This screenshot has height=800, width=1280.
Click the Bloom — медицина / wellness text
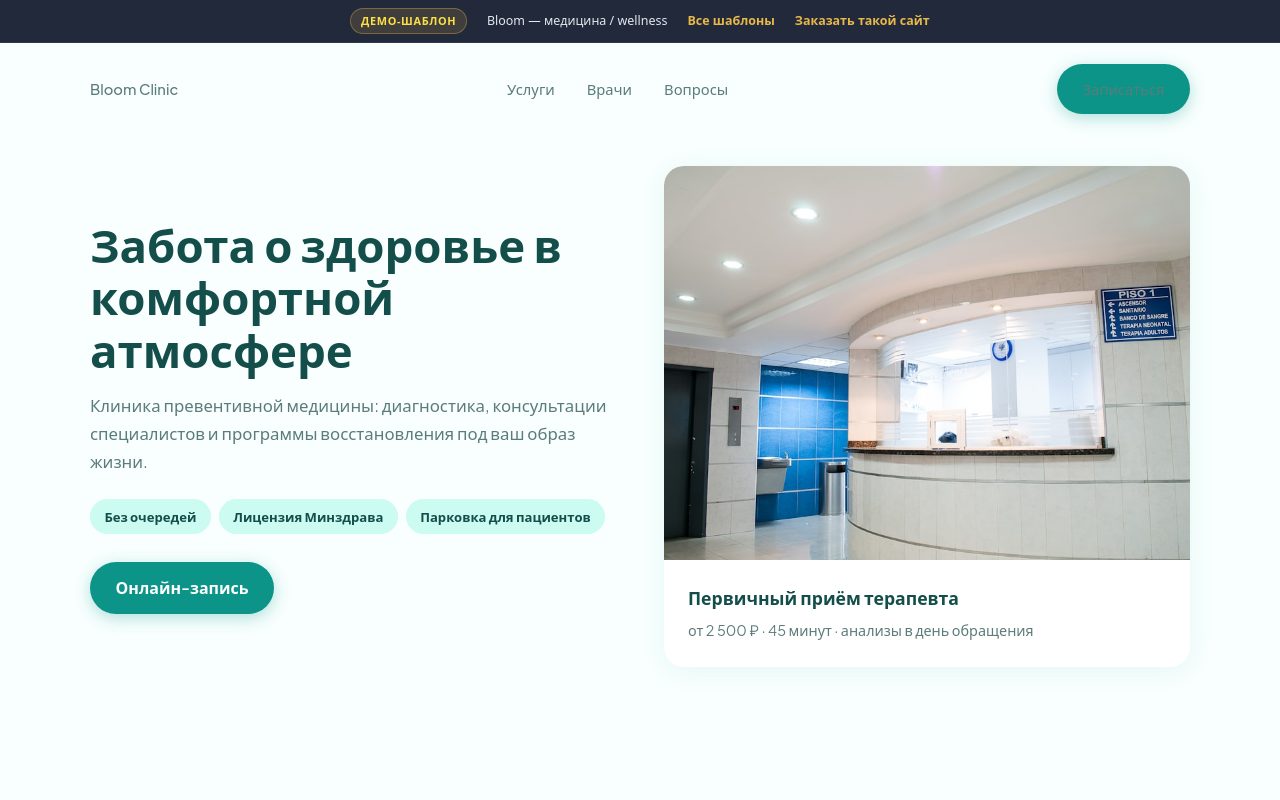(x=577, y=21)
